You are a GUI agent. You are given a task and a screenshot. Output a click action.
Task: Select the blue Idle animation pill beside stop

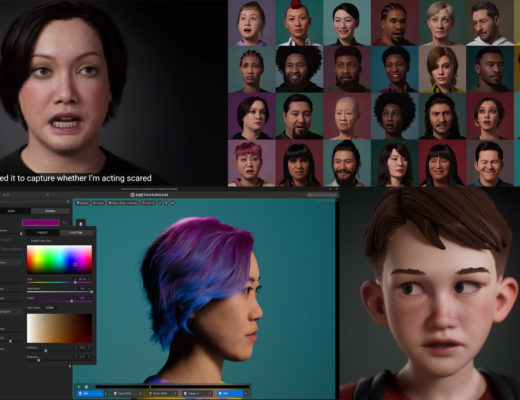90,393
